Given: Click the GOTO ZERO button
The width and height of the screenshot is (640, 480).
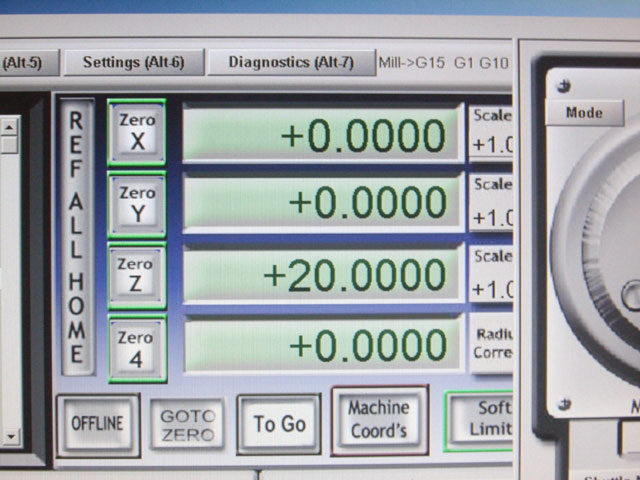Looking at the screenshot, I should (187, 425).
